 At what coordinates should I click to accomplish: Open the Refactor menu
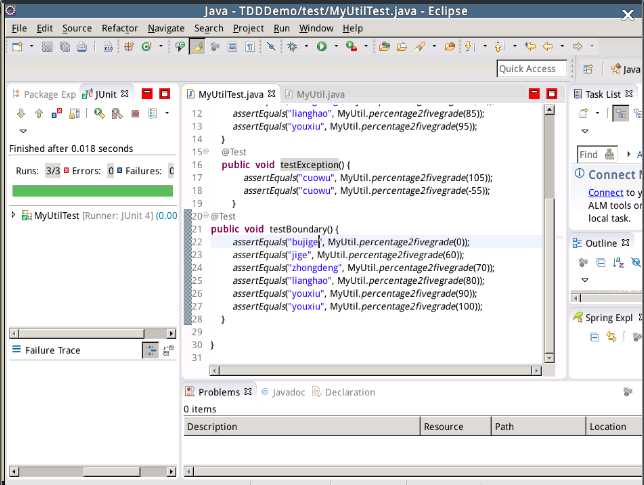click(119, 28)
